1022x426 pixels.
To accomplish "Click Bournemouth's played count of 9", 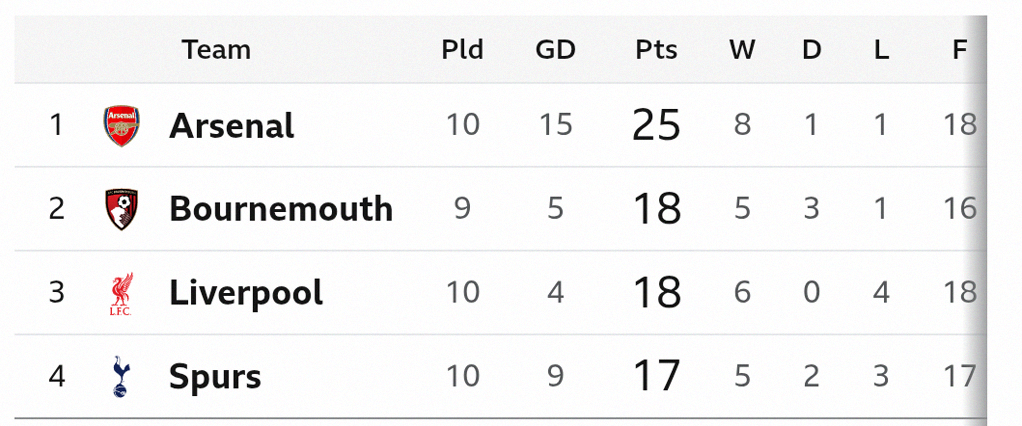I will [x=463, y=209].
